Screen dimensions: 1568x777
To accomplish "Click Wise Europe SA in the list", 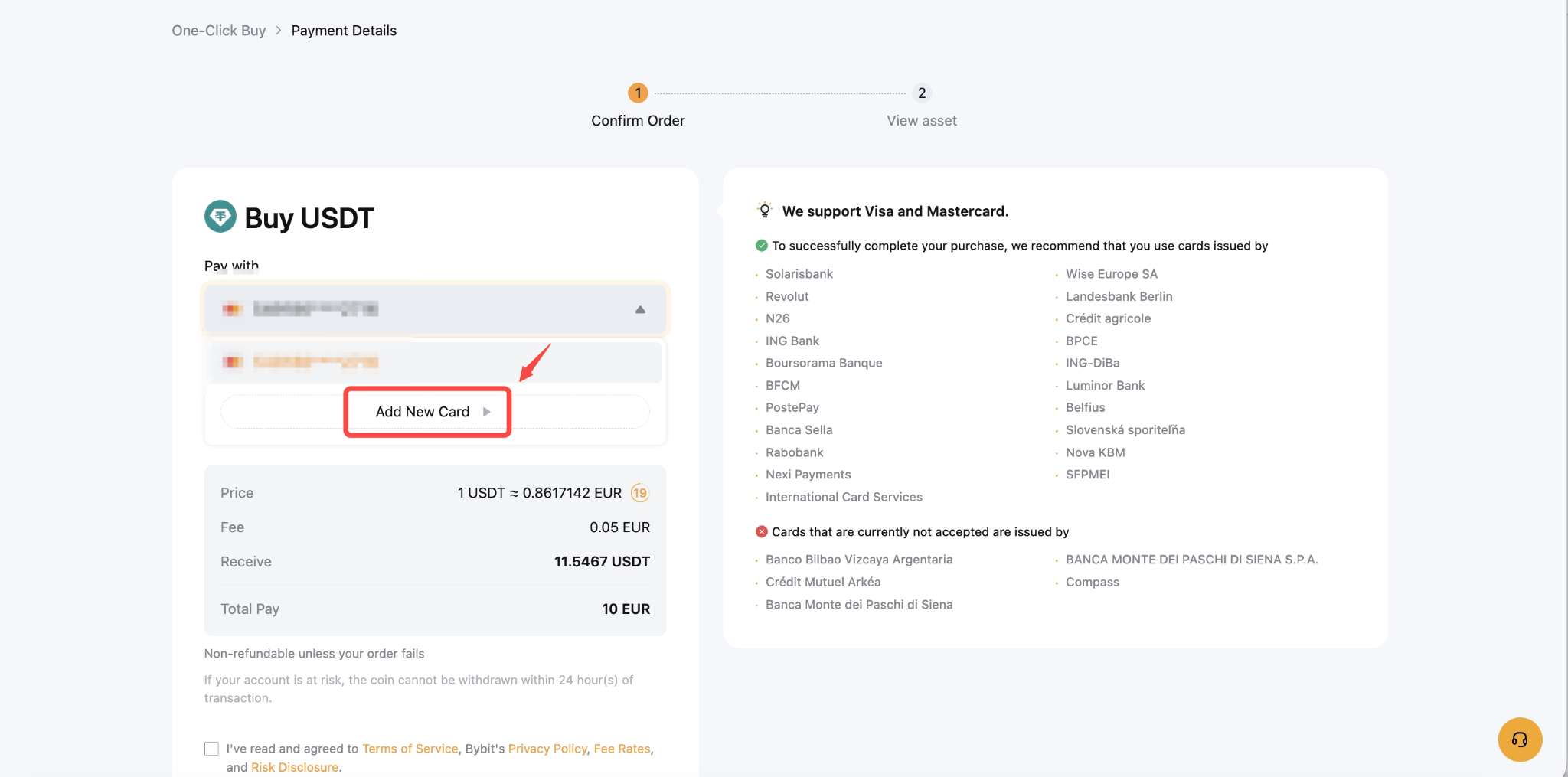I will [1112, 274].
